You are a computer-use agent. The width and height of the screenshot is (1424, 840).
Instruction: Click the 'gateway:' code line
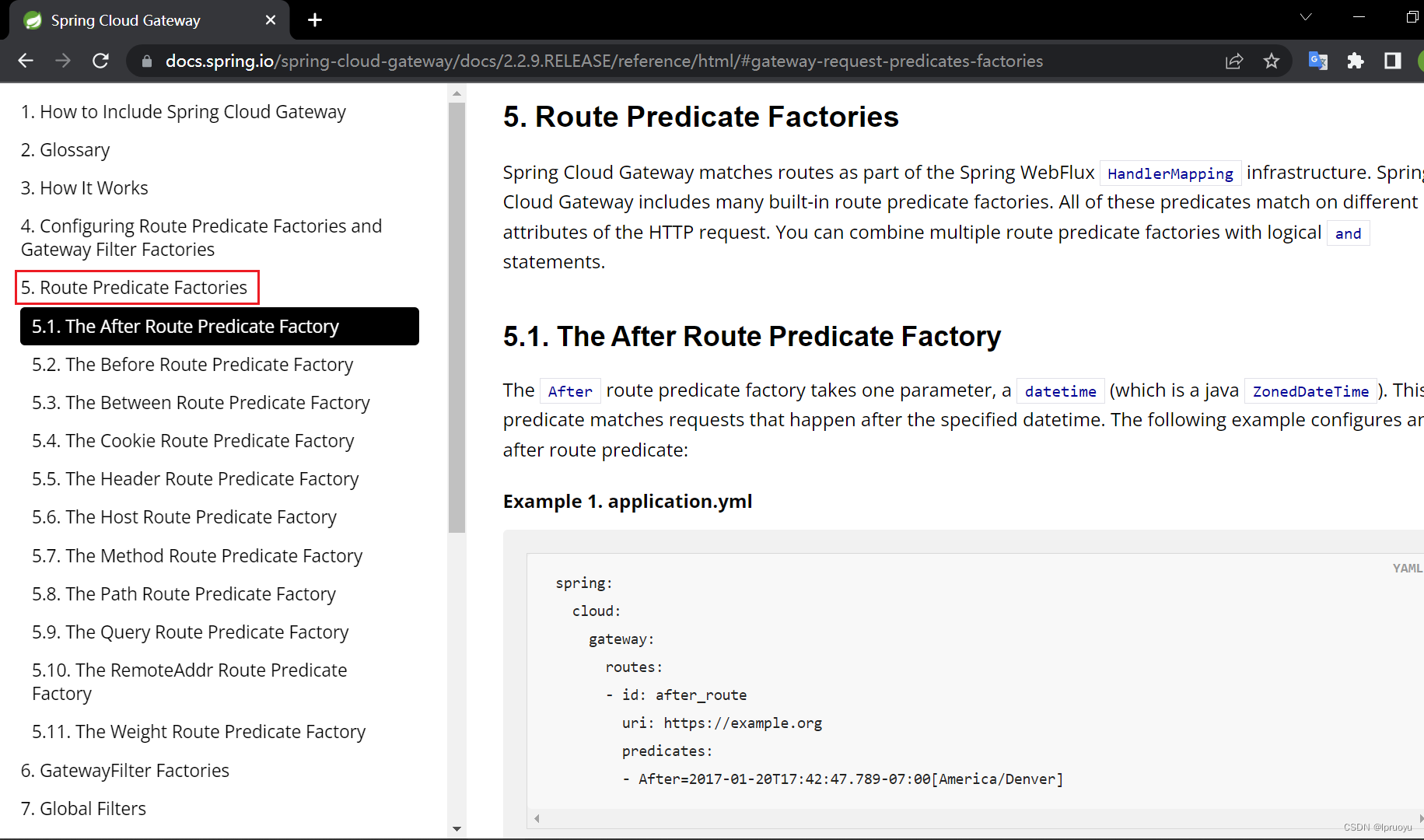tap(621, 639)
